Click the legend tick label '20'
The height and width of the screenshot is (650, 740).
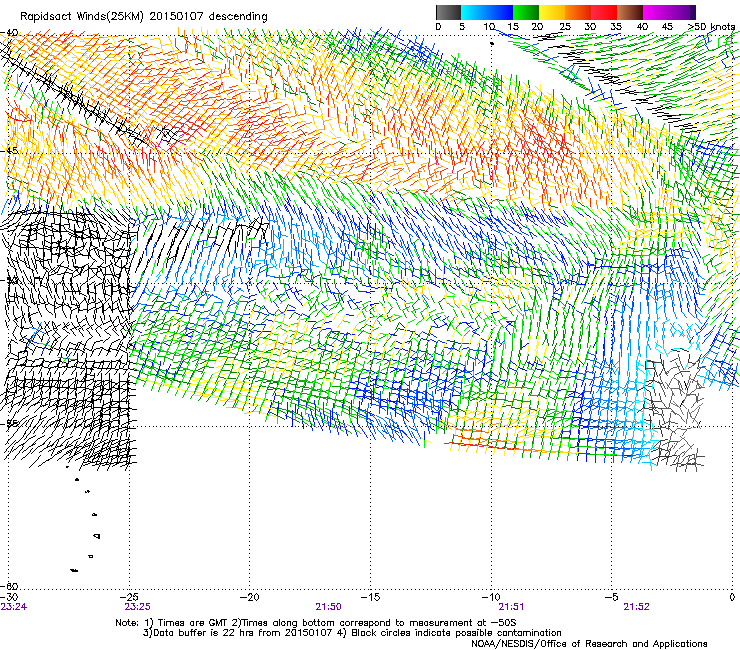tap(538, 27)
